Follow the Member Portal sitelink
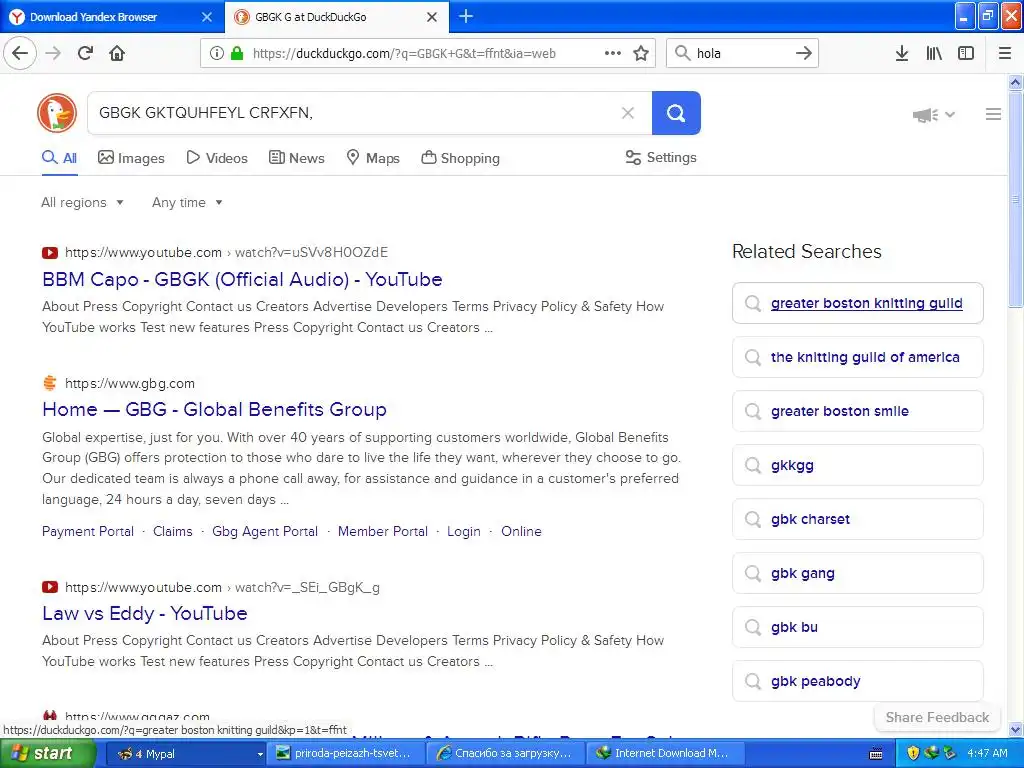 (383, 532)
